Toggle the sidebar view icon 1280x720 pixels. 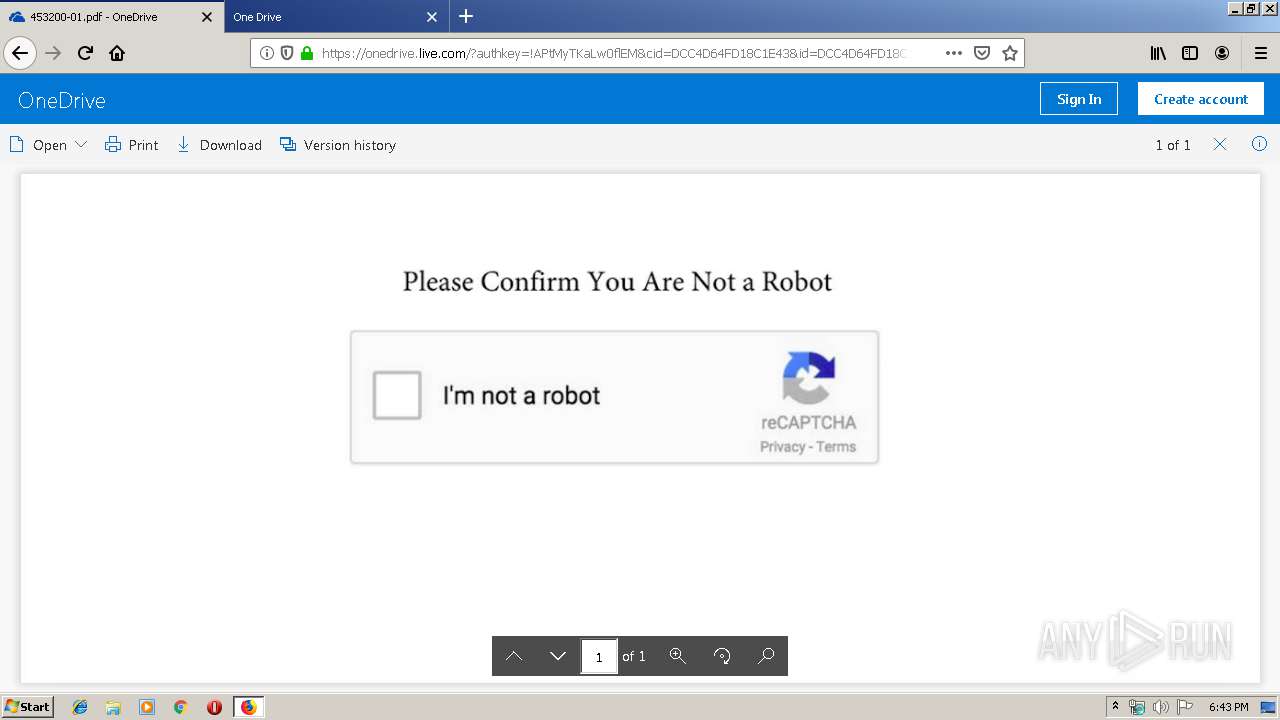click(1190, 53)
